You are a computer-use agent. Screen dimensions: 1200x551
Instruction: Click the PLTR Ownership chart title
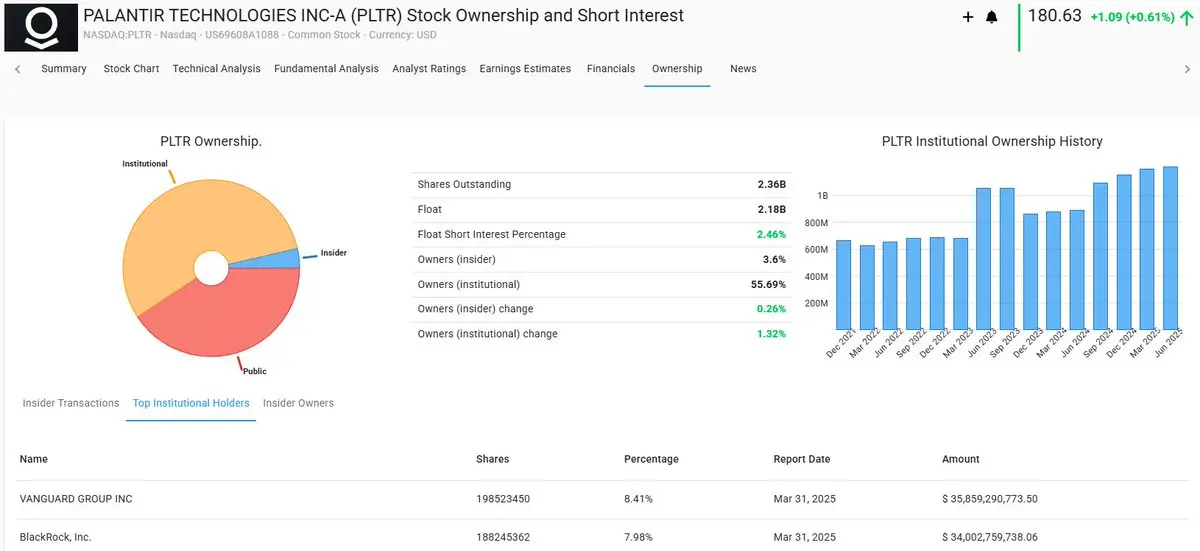click(x=211, y=142)
